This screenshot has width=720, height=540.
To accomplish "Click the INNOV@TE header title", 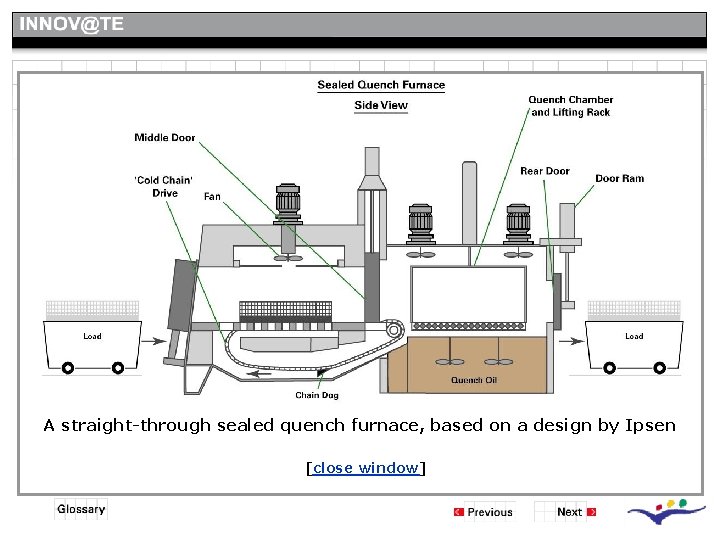I will 71,24.
